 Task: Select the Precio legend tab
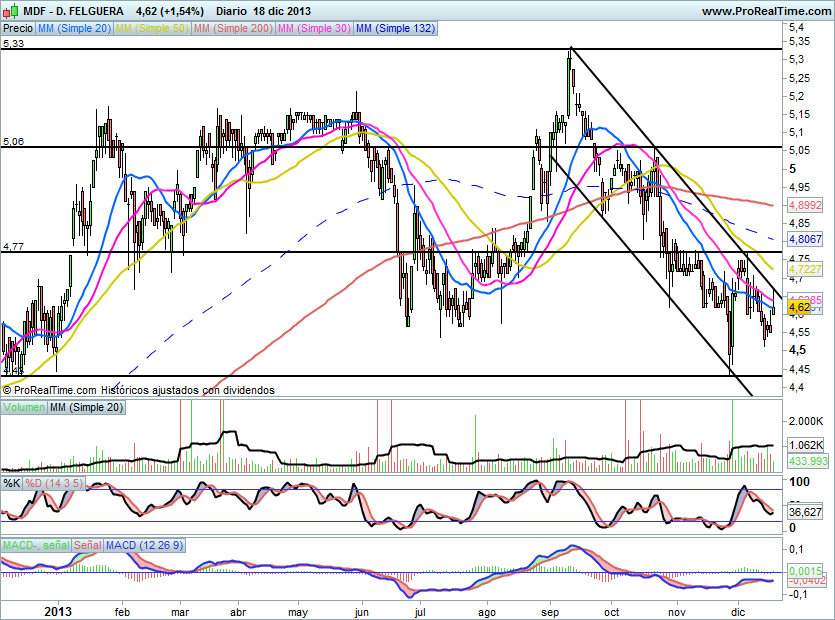coord(18,29)
